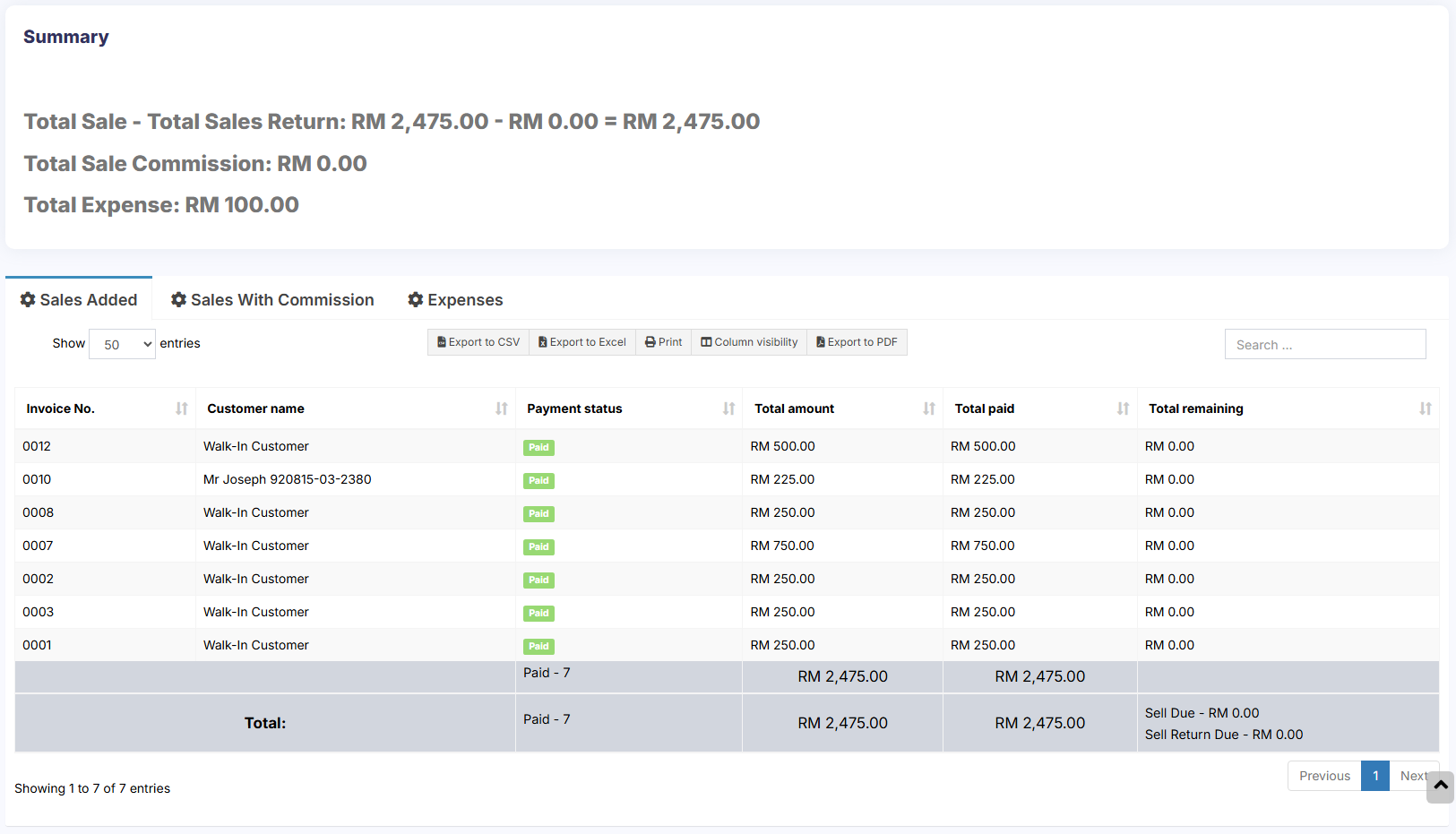Select page 1 in pagination
The image size is (1456, 834).
(x=1374, y=776)
